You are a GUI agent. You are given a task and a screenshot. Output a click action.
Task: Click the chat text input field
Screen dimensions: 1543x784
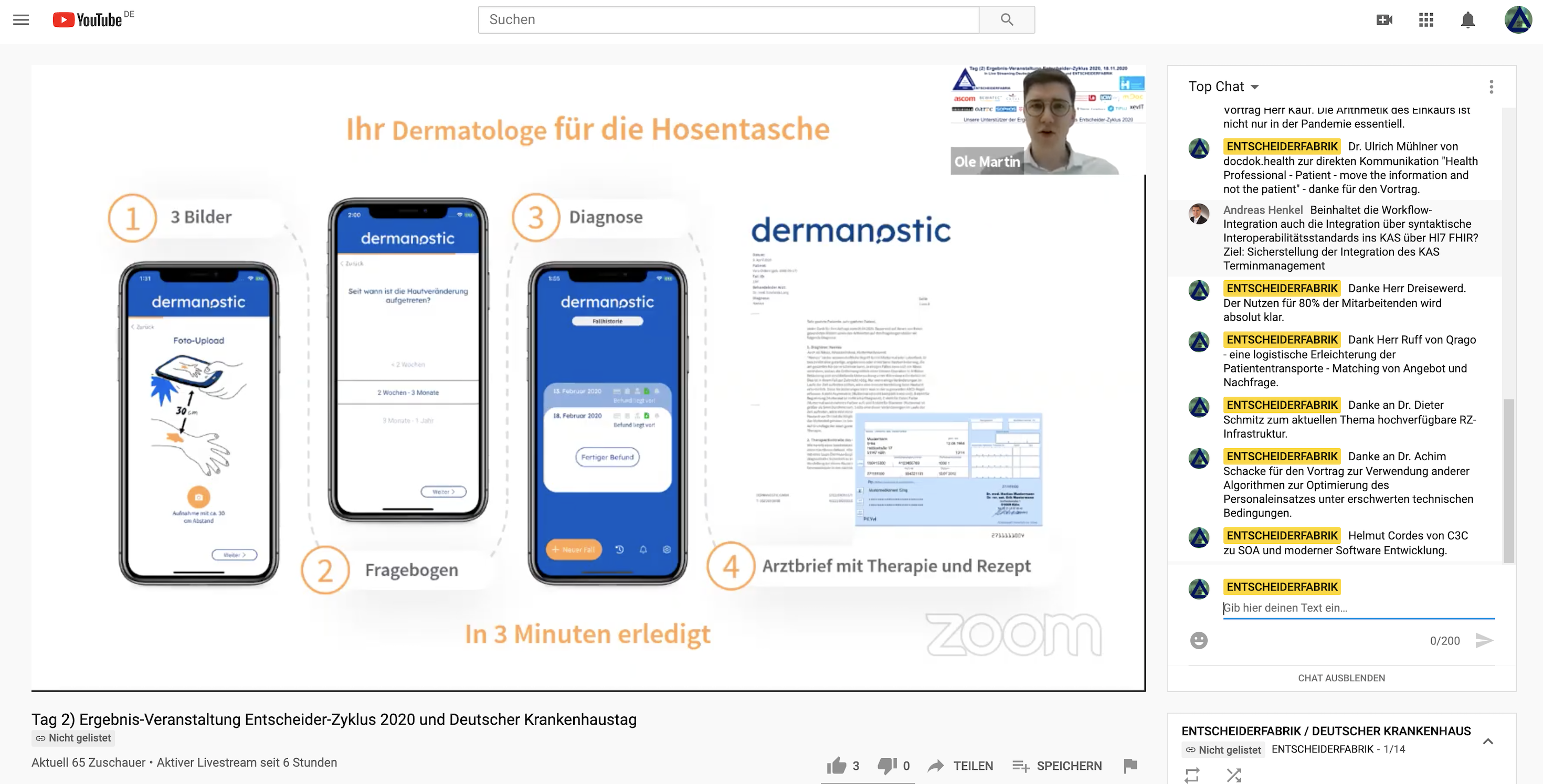pos(1358,608)
